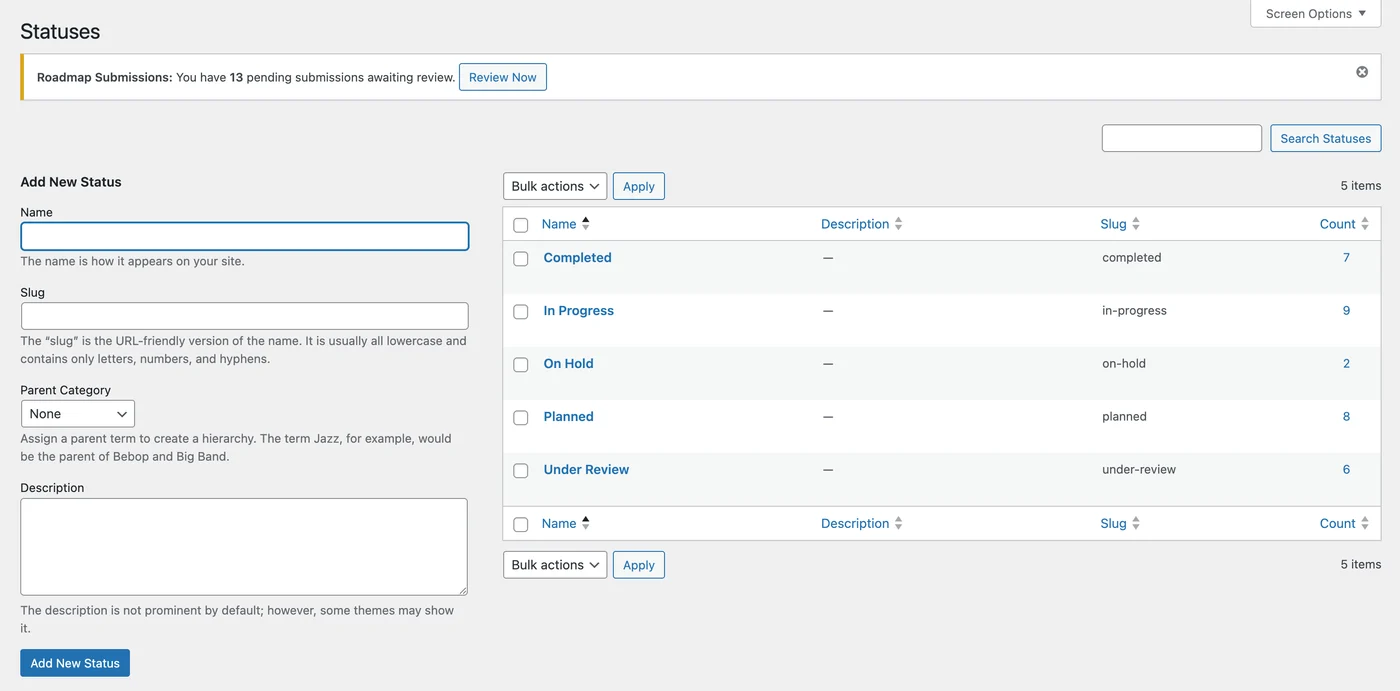This screenshot has width=1400, height=691.
Task: Click sort arrows beside top Name header
Action: click(x=586, y=224)
